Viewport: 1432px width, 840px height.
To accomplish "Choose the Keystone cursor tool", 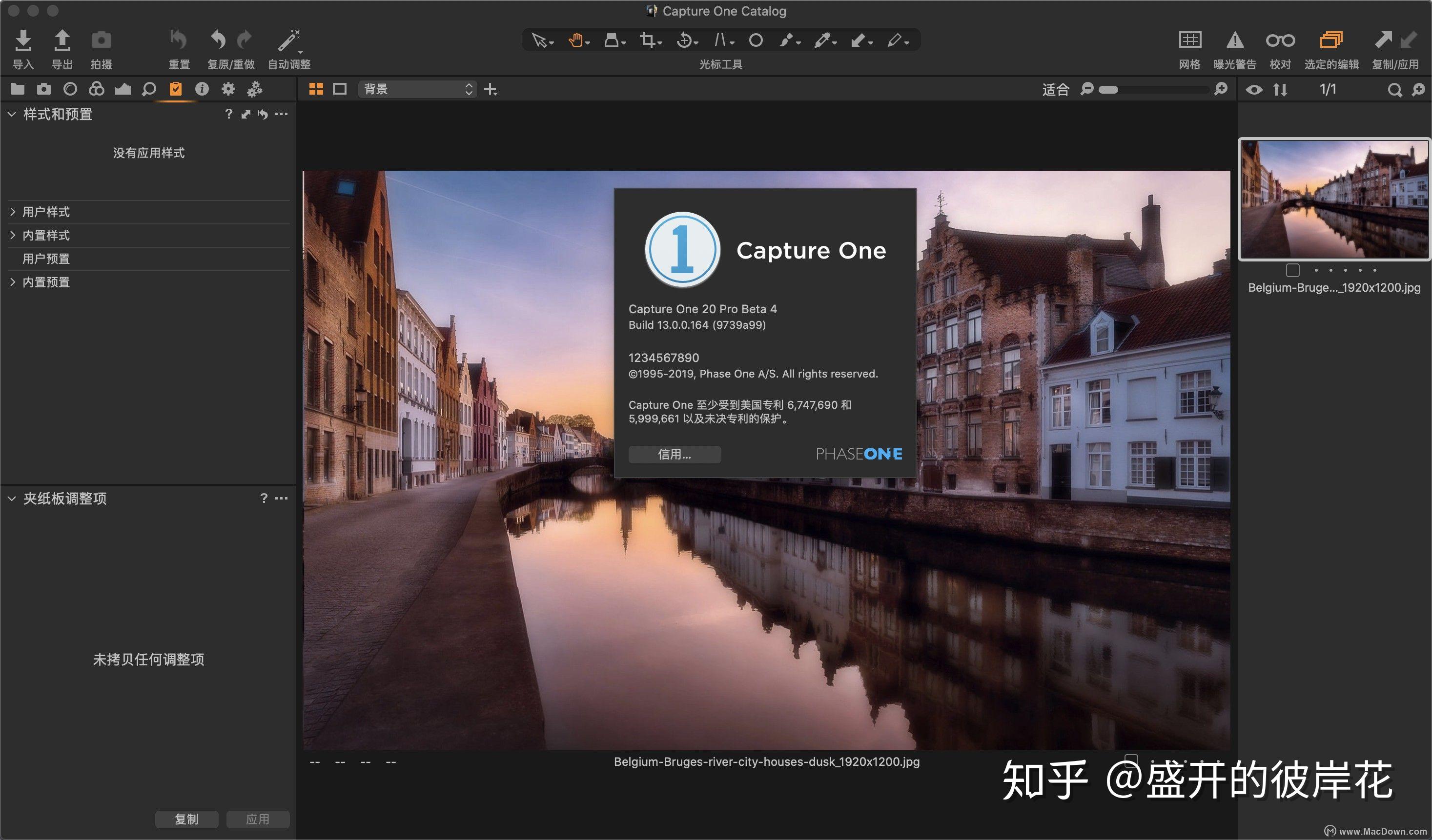I will [x=720, y=40].
